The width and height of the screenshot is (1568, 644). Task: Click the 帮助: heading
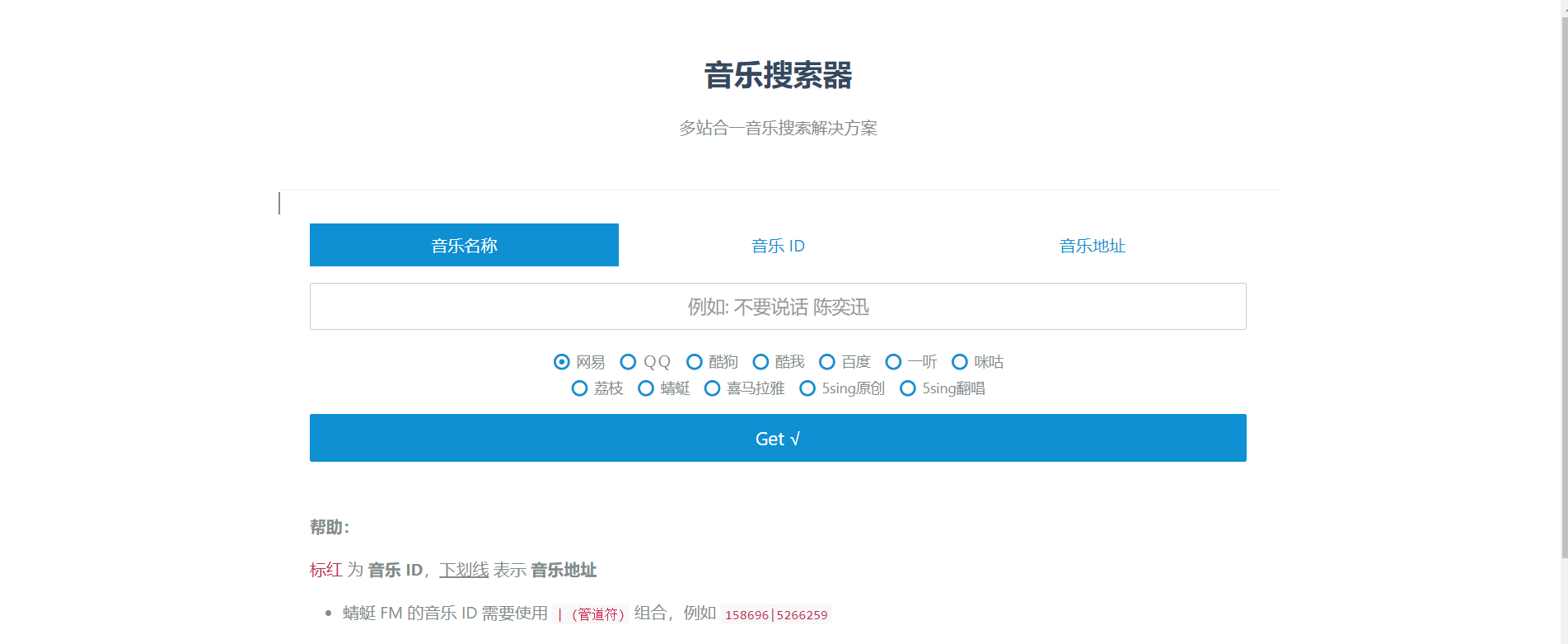(x=330, y=528)
